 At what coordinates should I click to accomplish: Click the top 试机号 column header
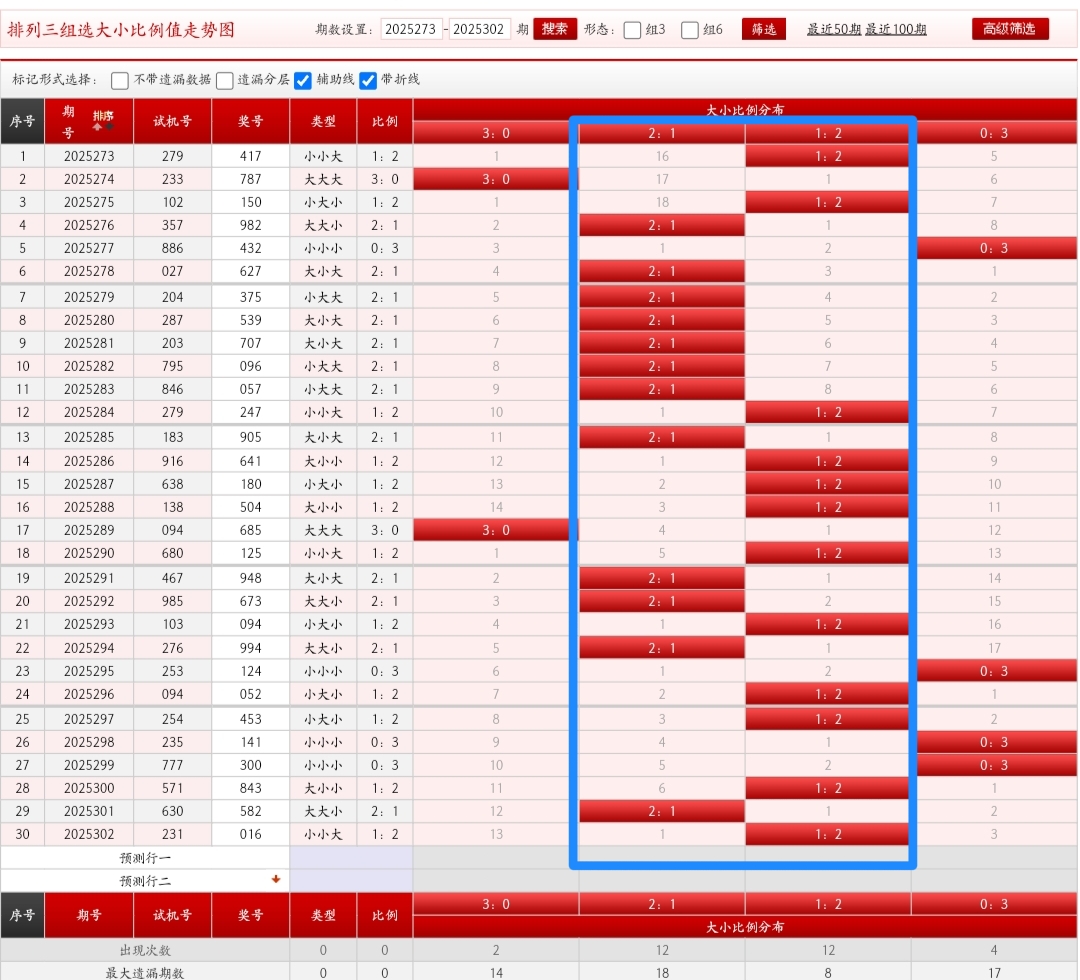[172, 121]
